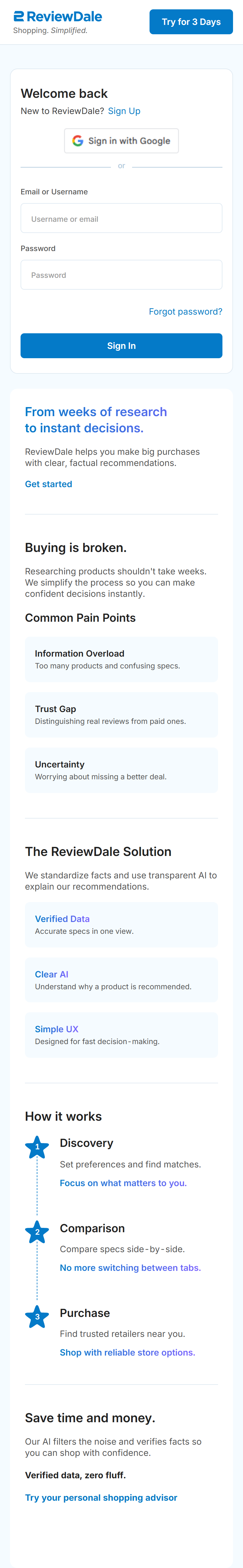Follow the Get started link
This screenshot has height=1568, width=243.
coord(49,484)
